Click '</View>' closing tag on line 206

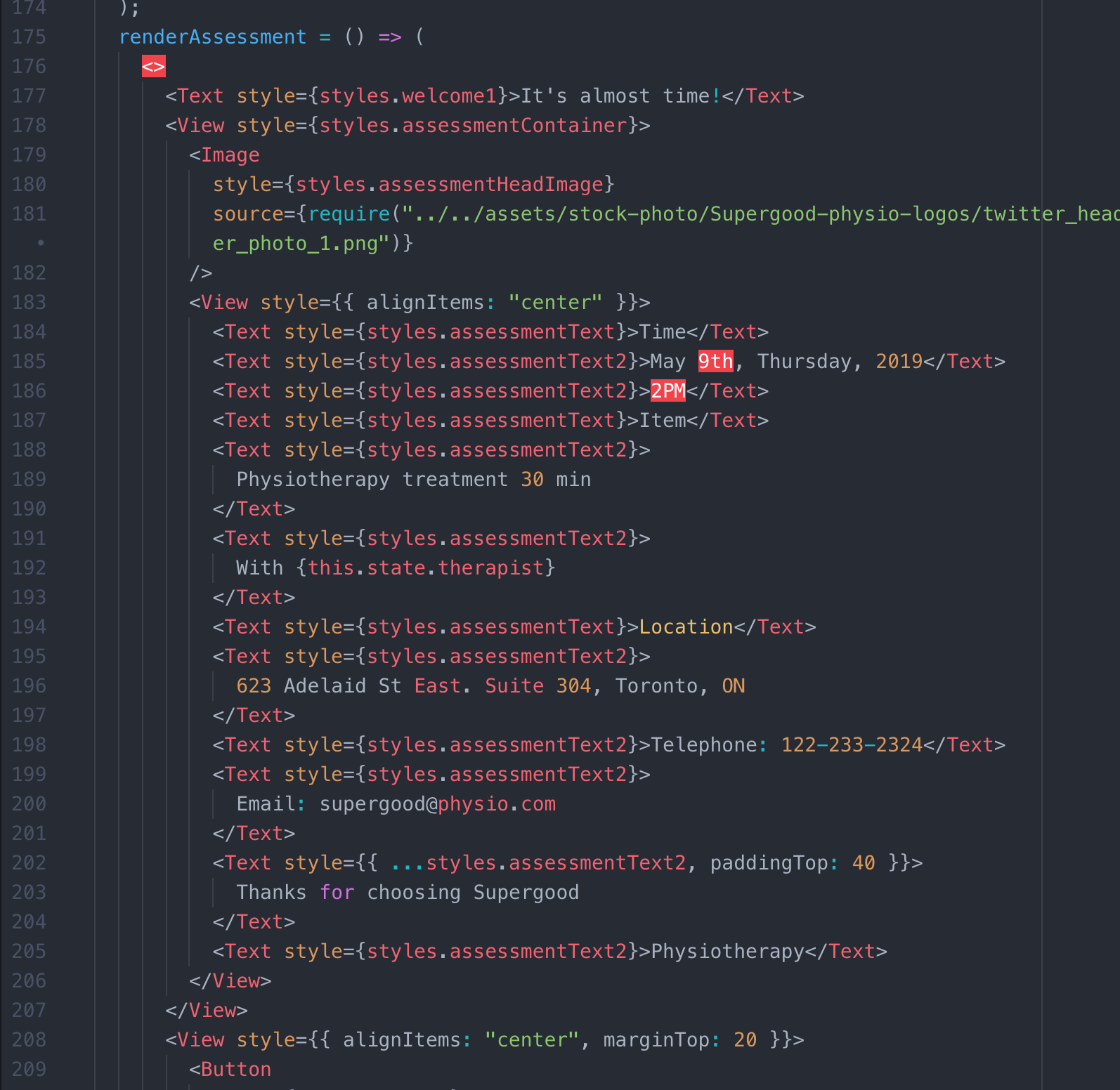(230, 981)
